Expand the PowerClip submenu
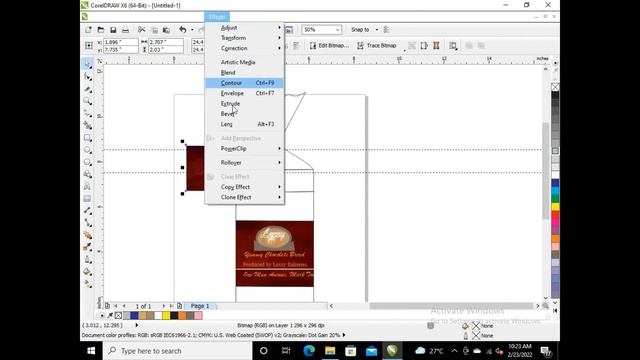This screenshot has width=640, height=360. tap(244, 149)
